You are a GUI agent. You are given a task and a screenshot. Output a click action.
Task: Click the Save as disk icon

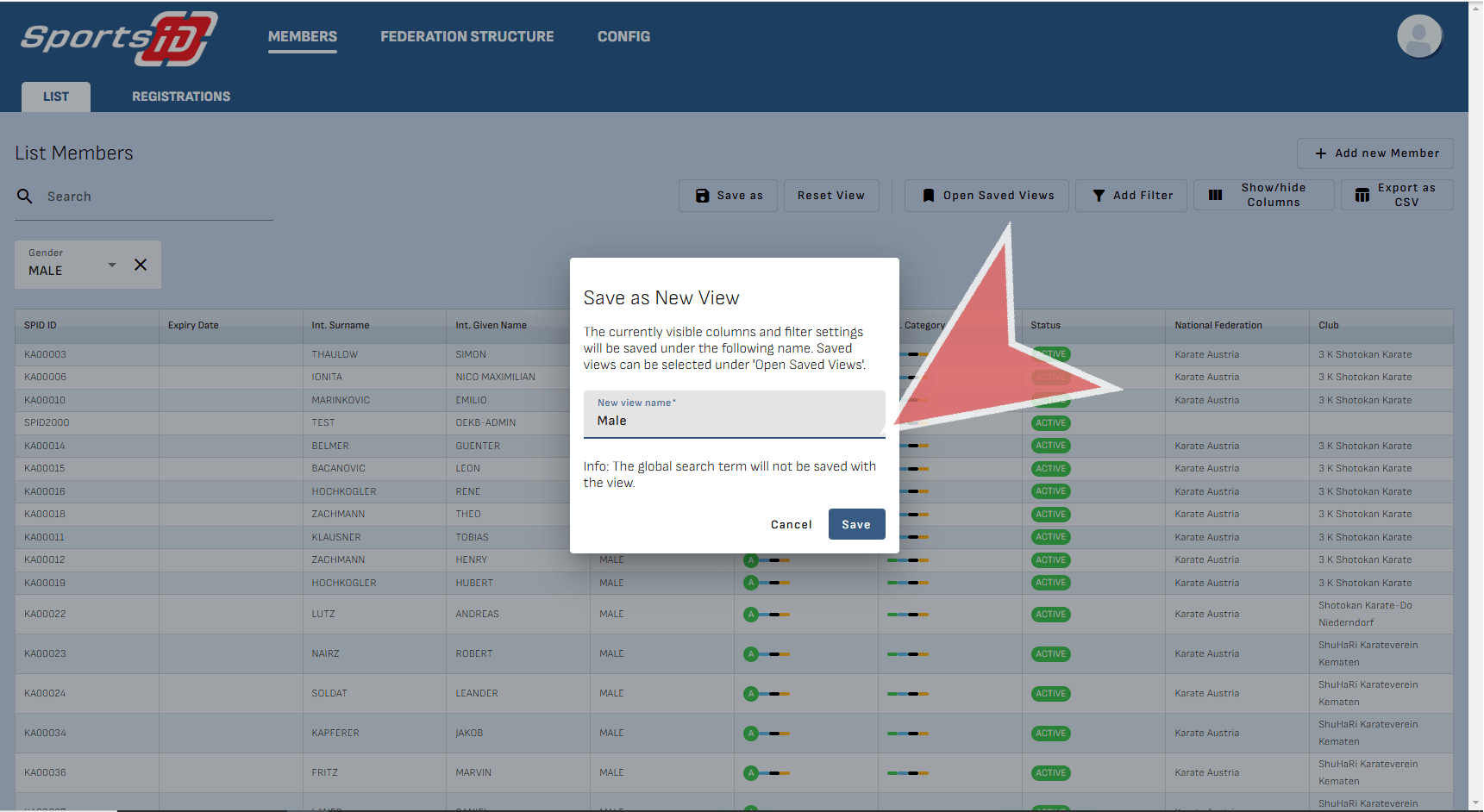coord(702,196)
